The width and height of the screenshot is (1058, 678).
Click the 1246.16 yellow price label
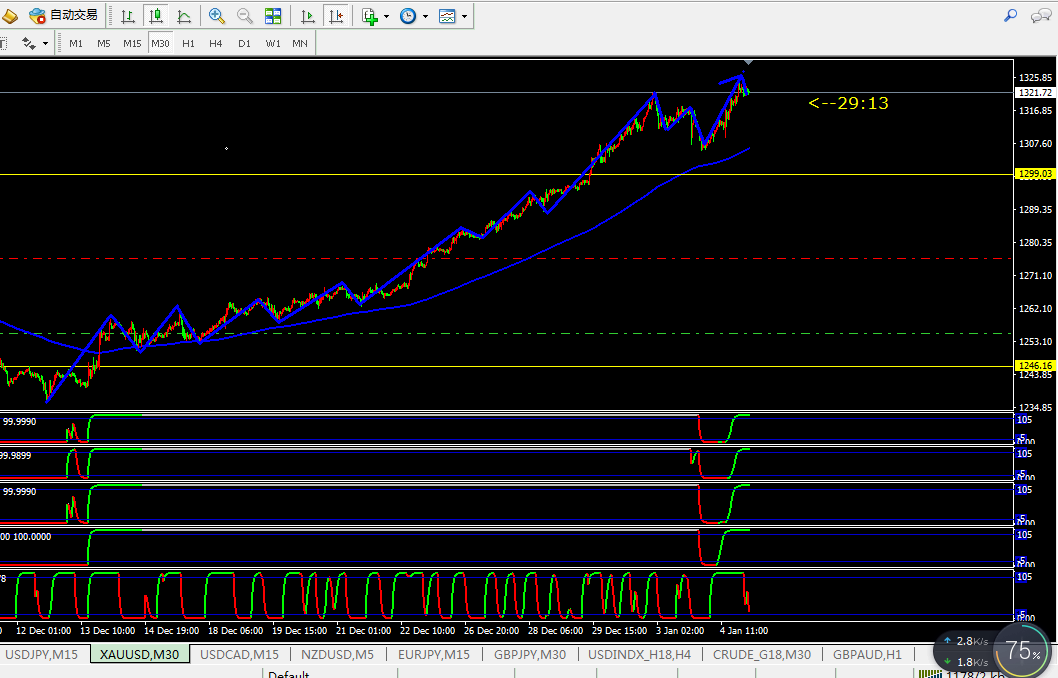[x=1035, y=366]
